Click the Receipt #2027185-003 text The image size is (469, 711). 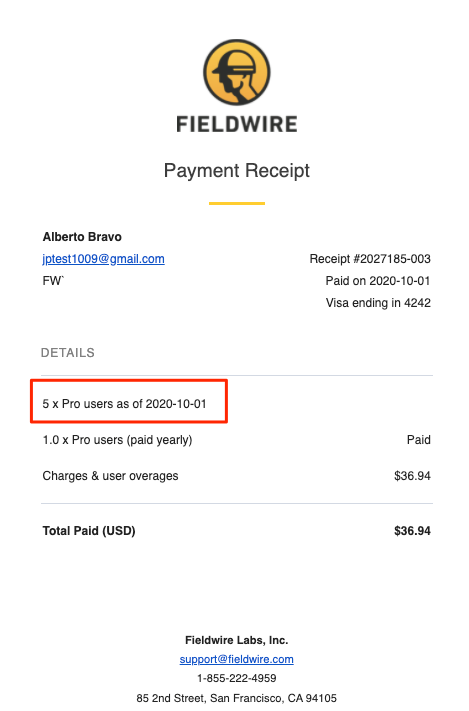pyautogui.click(x=370, y=259)
